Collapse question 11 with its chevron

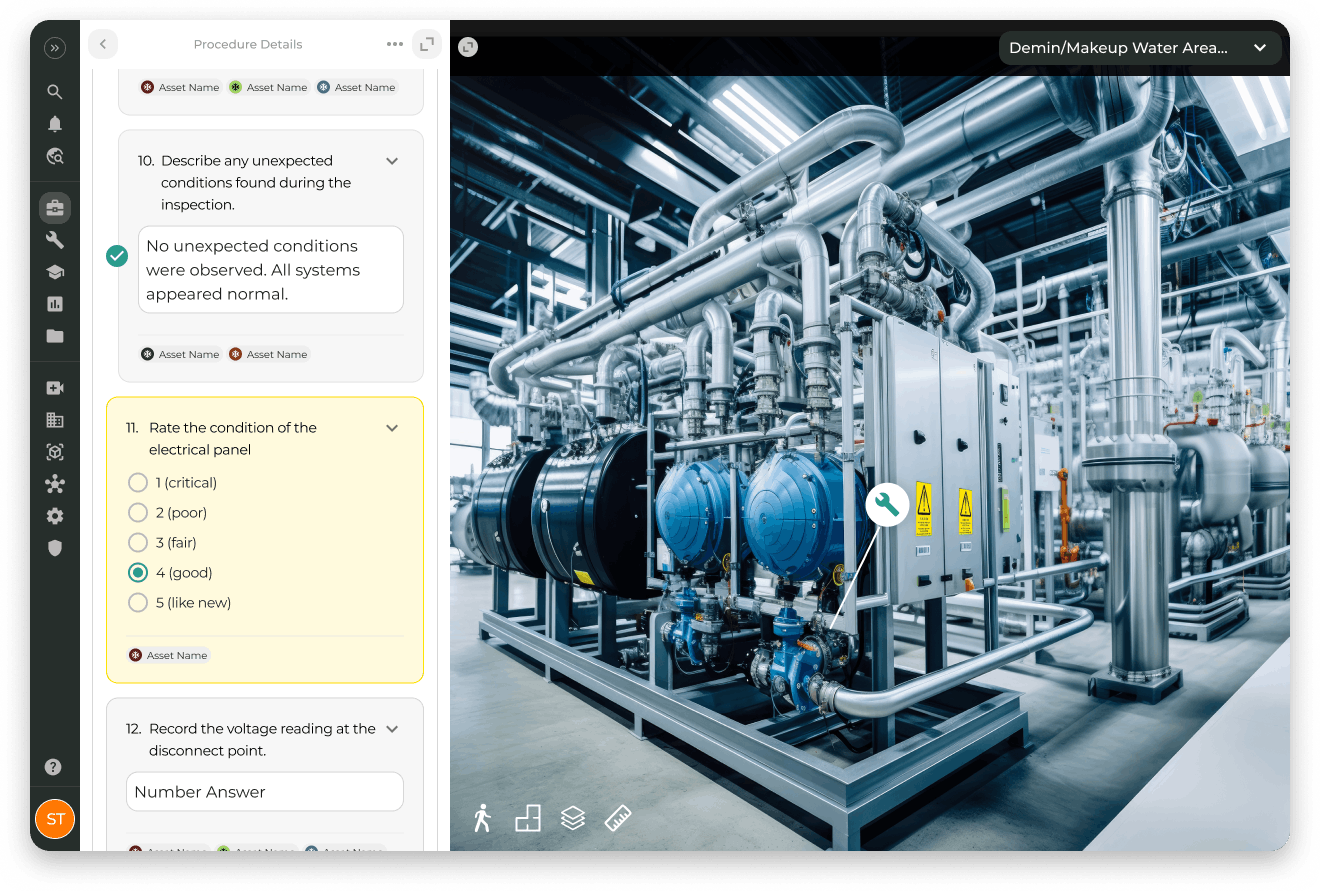[x=392, y=428]
